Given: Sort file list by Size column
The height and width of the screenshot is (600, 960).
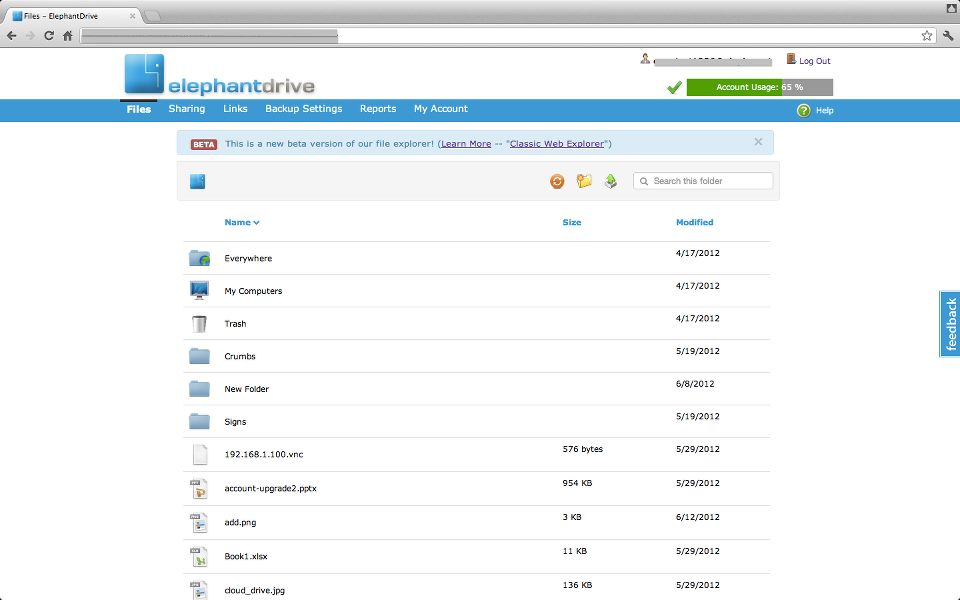Looking at the screenshot, I should [571, 222].
